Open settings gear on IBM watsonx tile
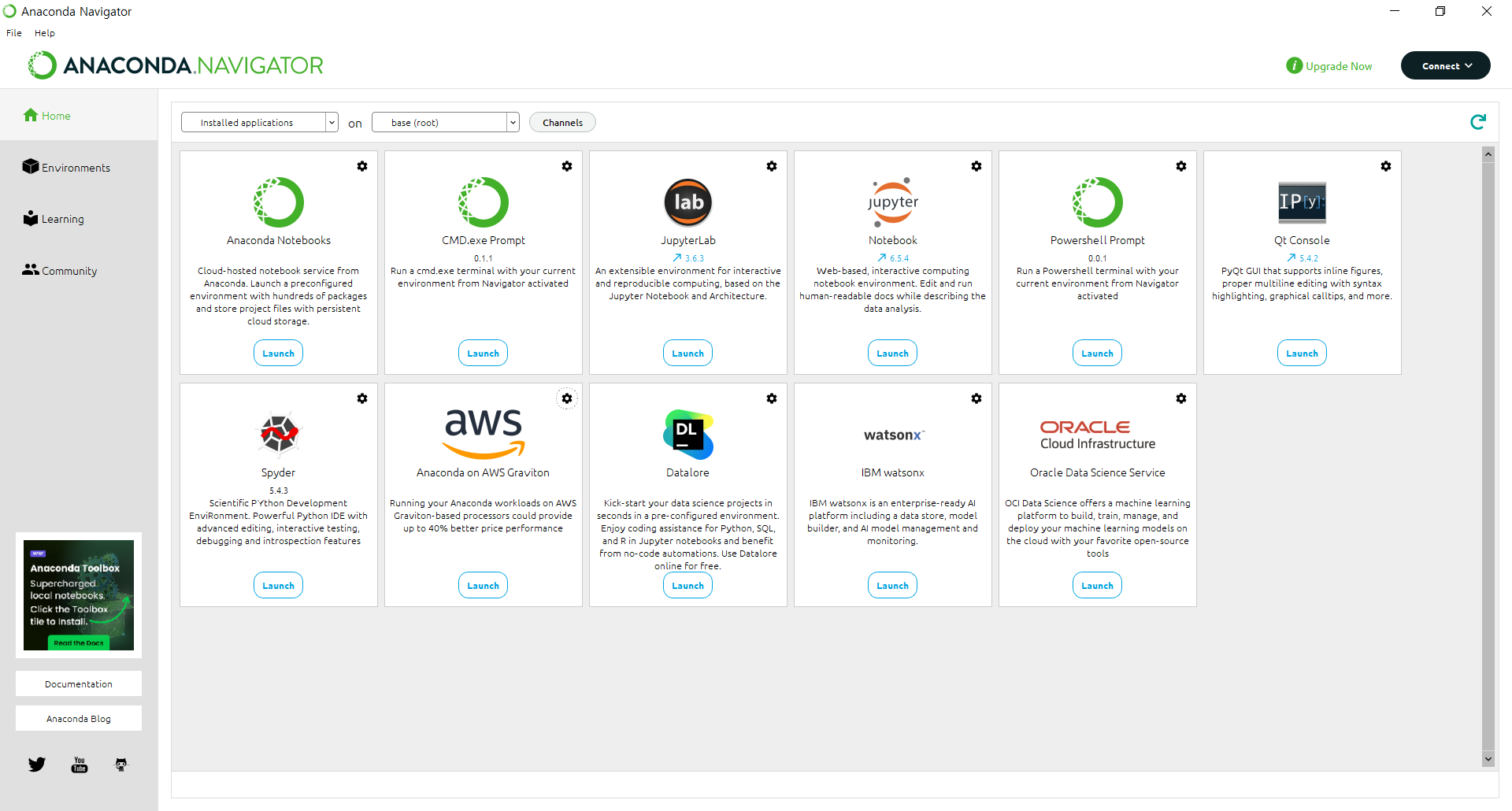The height and width of the screenshot is (811, 1512). pyautogui.click(x=976, y=398)
